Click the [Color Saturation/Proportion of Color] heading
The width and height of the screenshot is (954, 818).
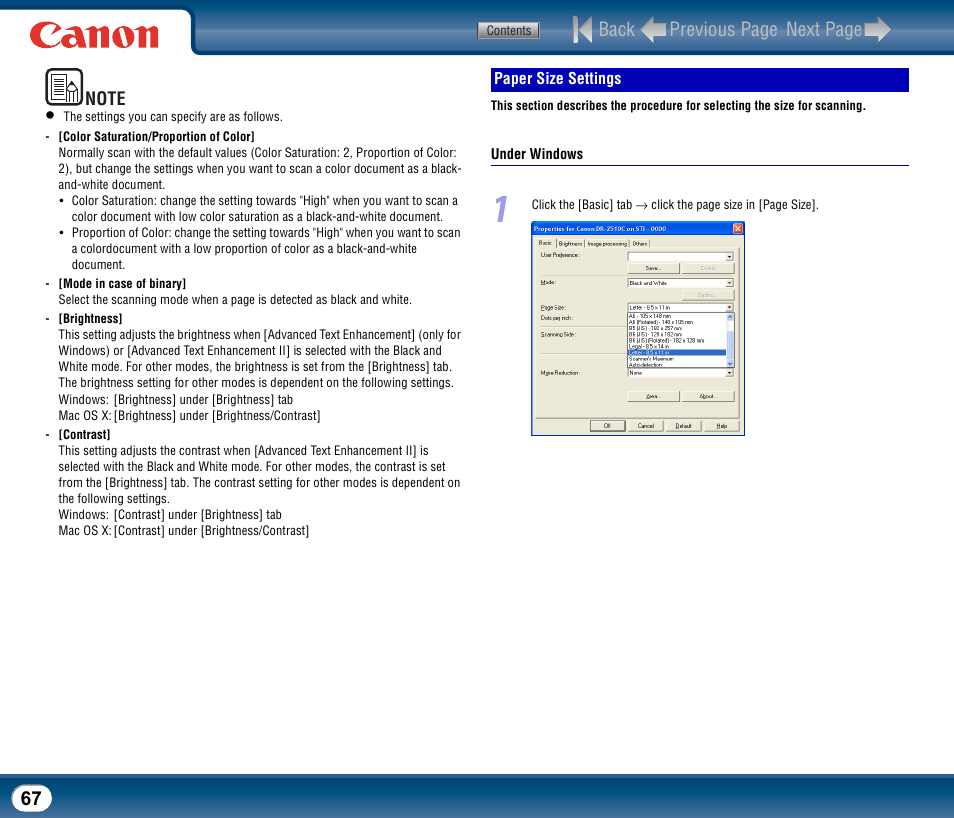point(156,136)
